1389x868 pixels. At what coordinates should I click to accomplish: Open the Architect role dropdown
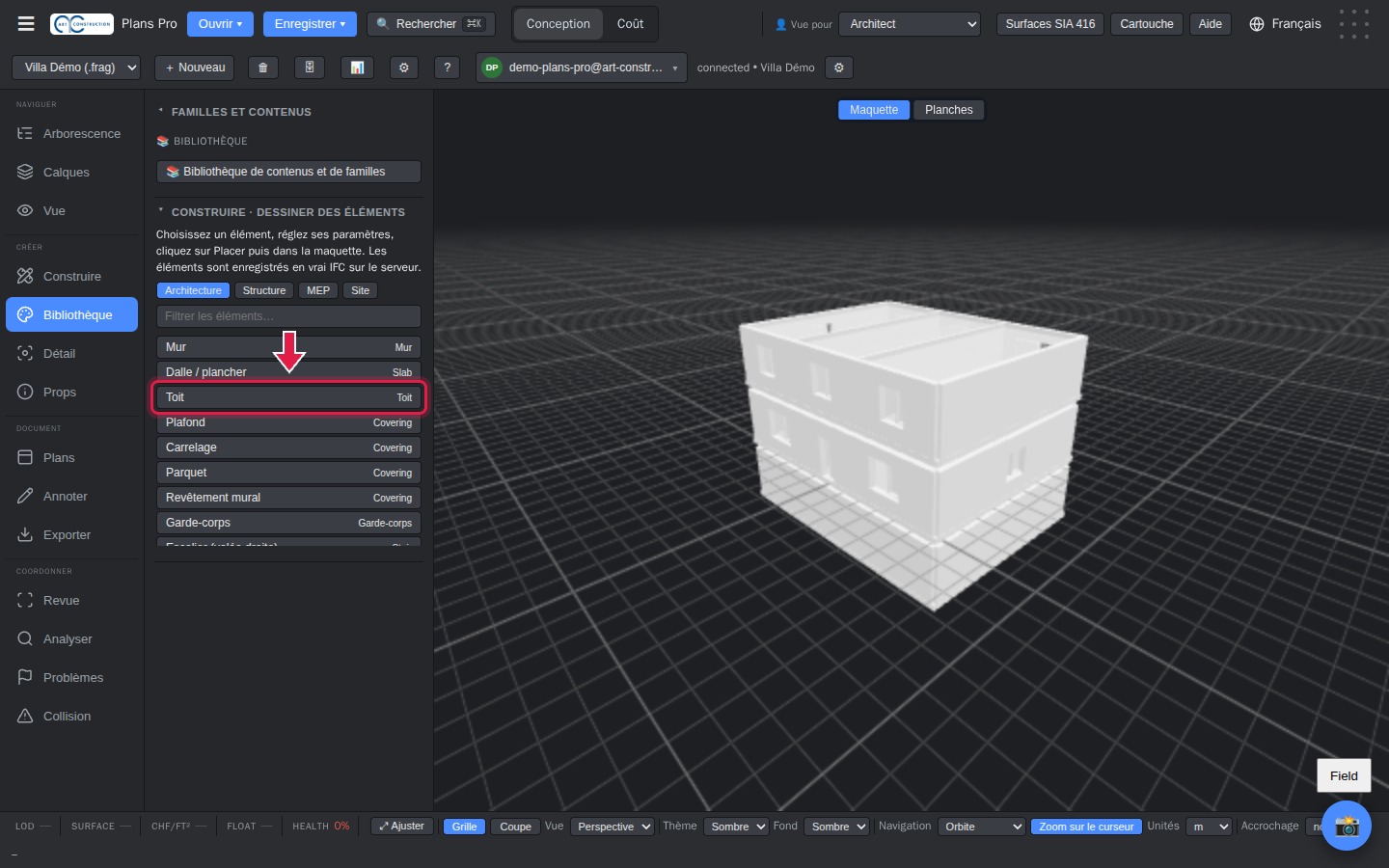click(910, 24)
